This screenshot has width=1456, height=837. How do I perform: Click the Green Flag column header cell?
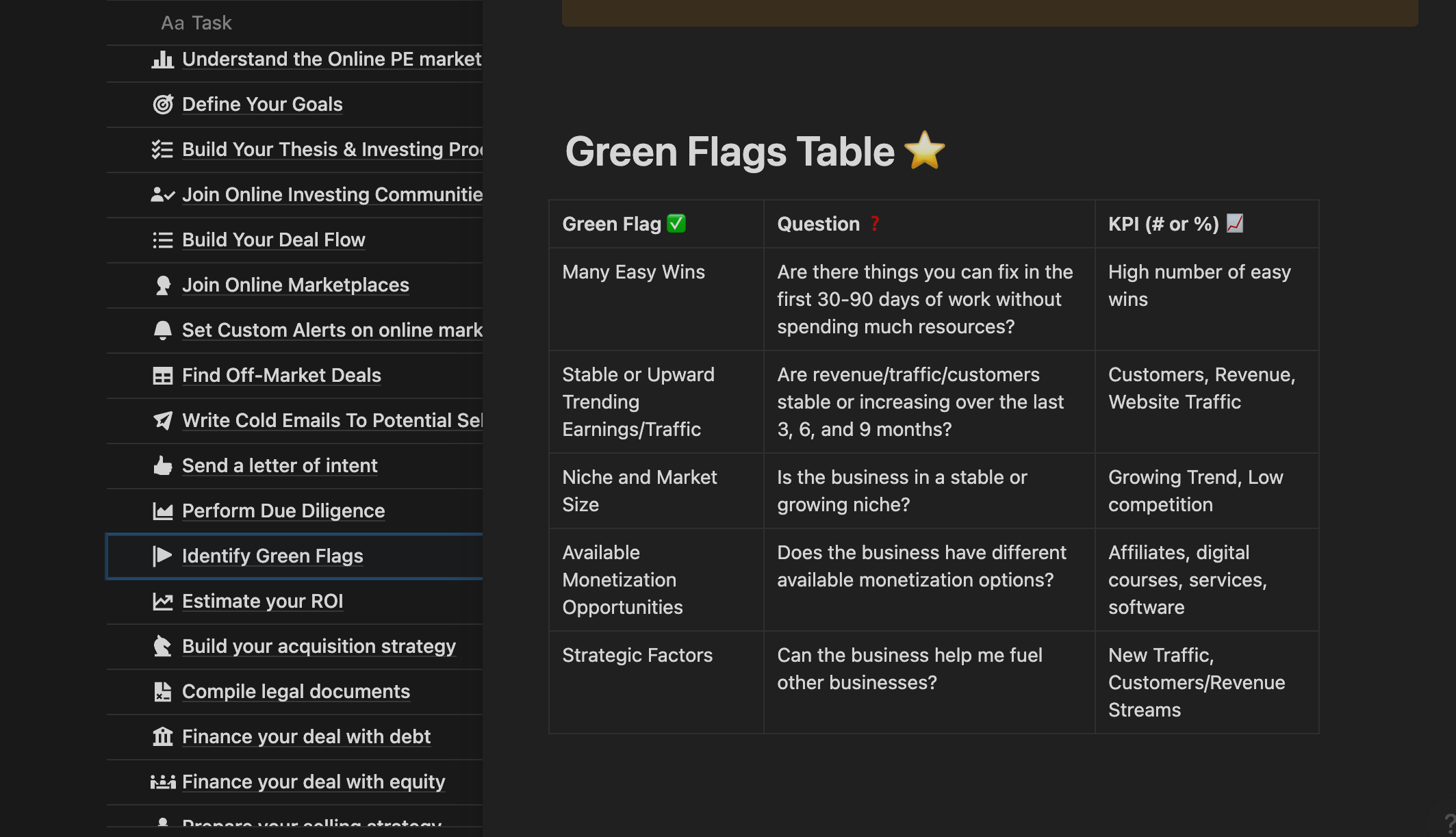tap(656, 224)
